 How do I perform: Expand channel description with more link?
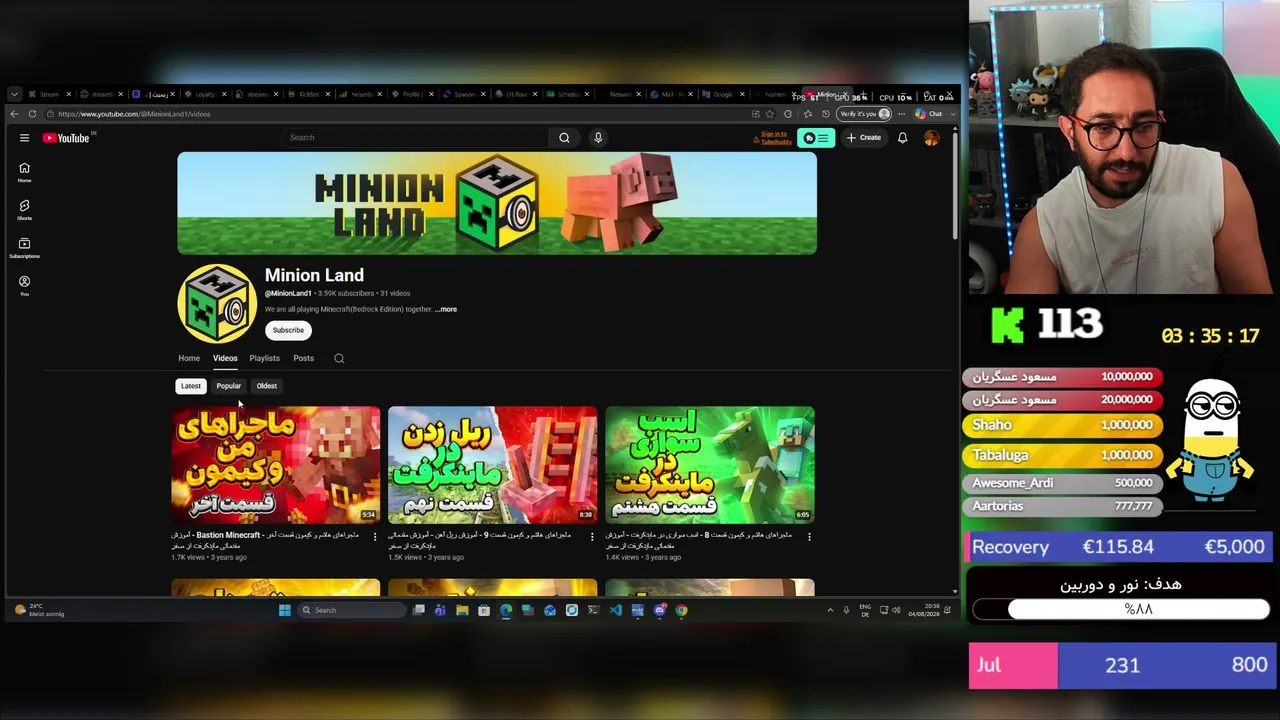coord(447,309)
